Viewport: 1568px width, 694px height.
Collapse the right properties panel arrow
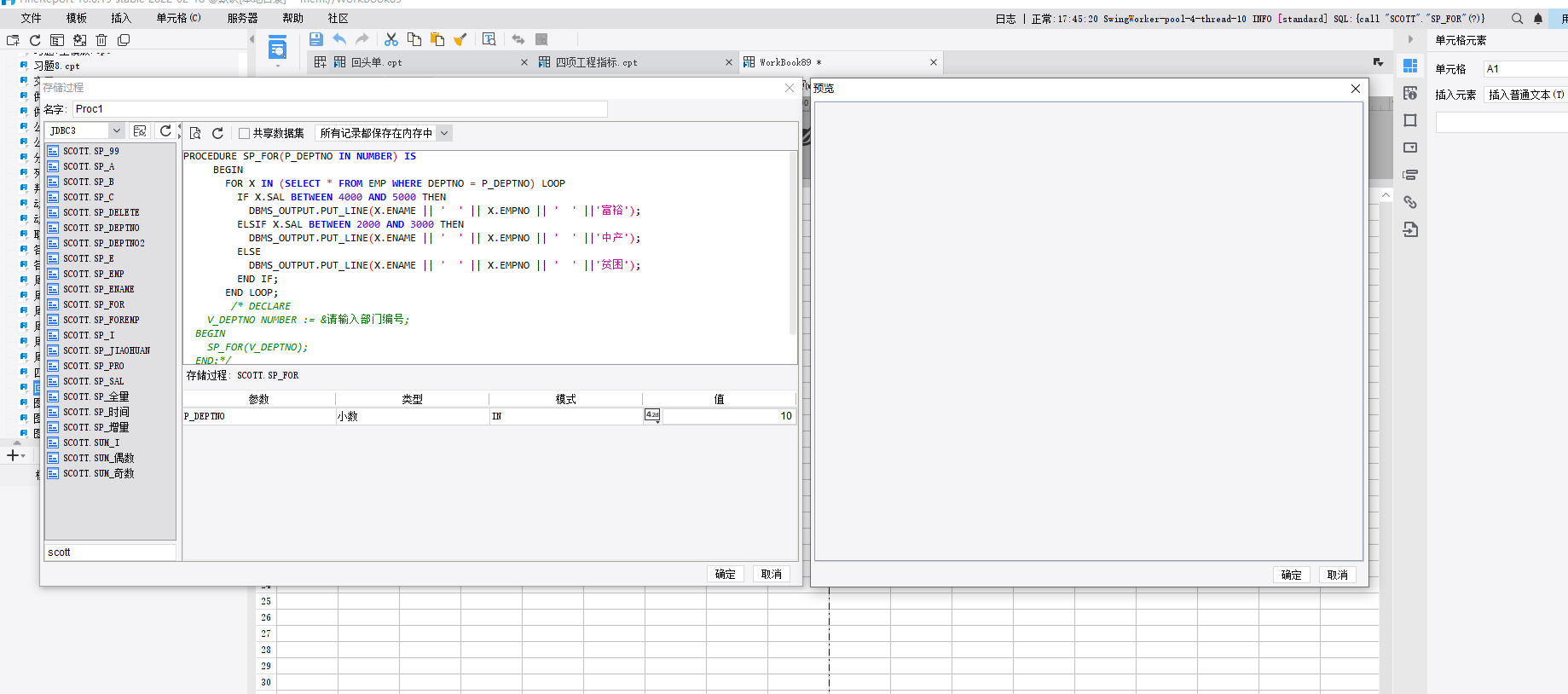point(1410,40)
